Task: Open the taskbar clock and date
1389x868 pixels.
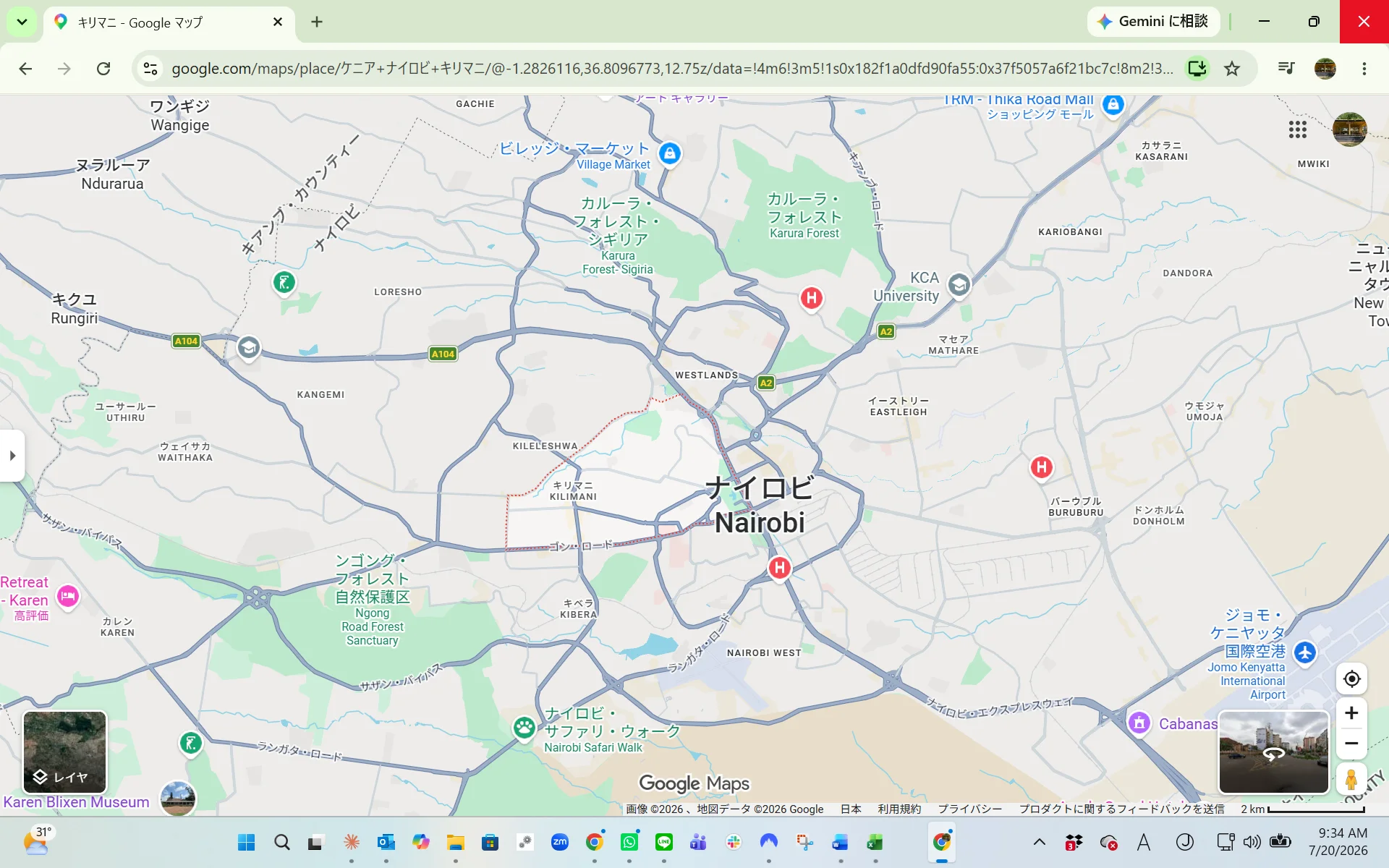Action: [1338, 842]
